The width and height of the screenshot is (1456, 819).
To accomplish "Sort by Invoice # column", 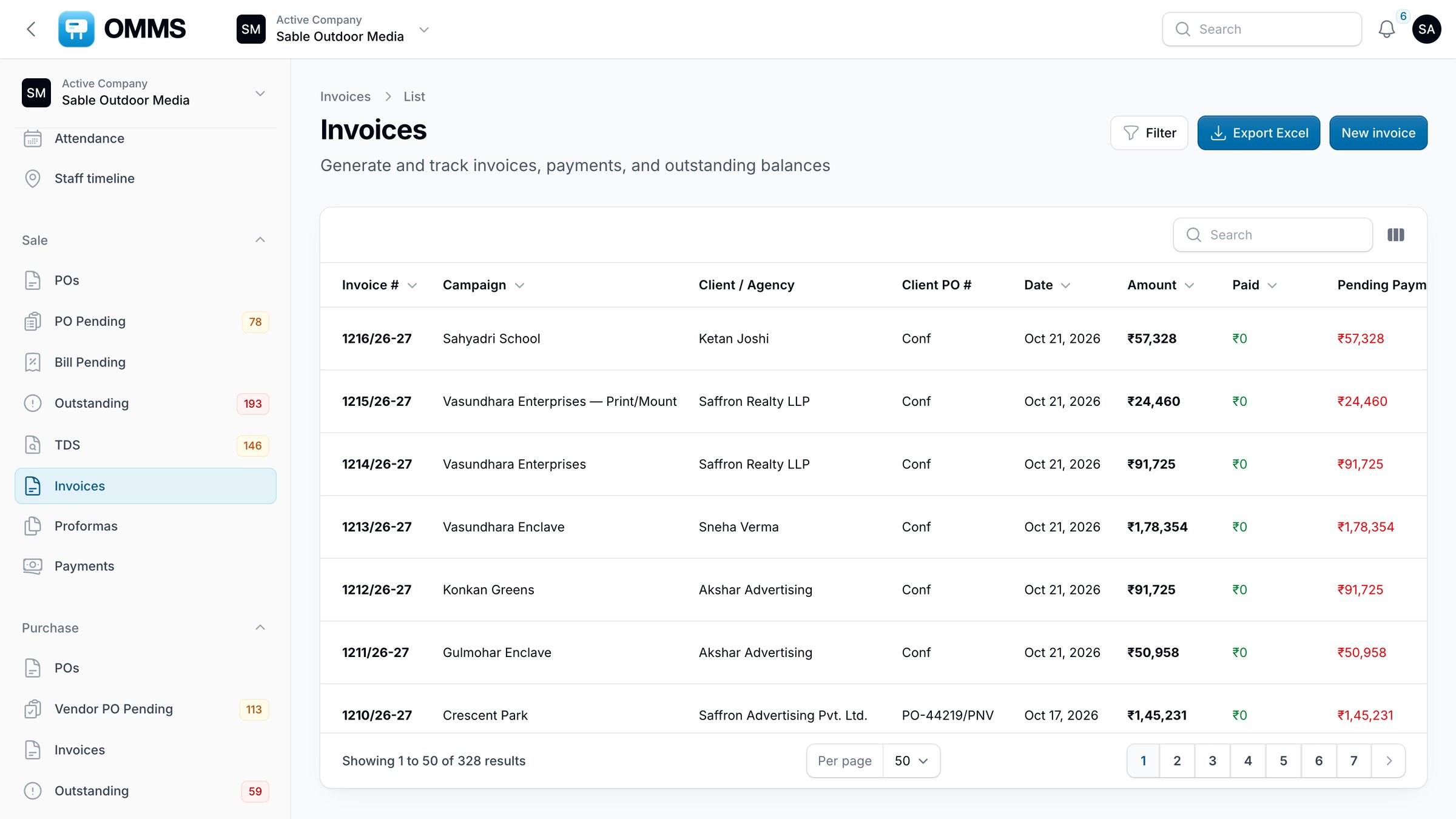I will 379,285.
